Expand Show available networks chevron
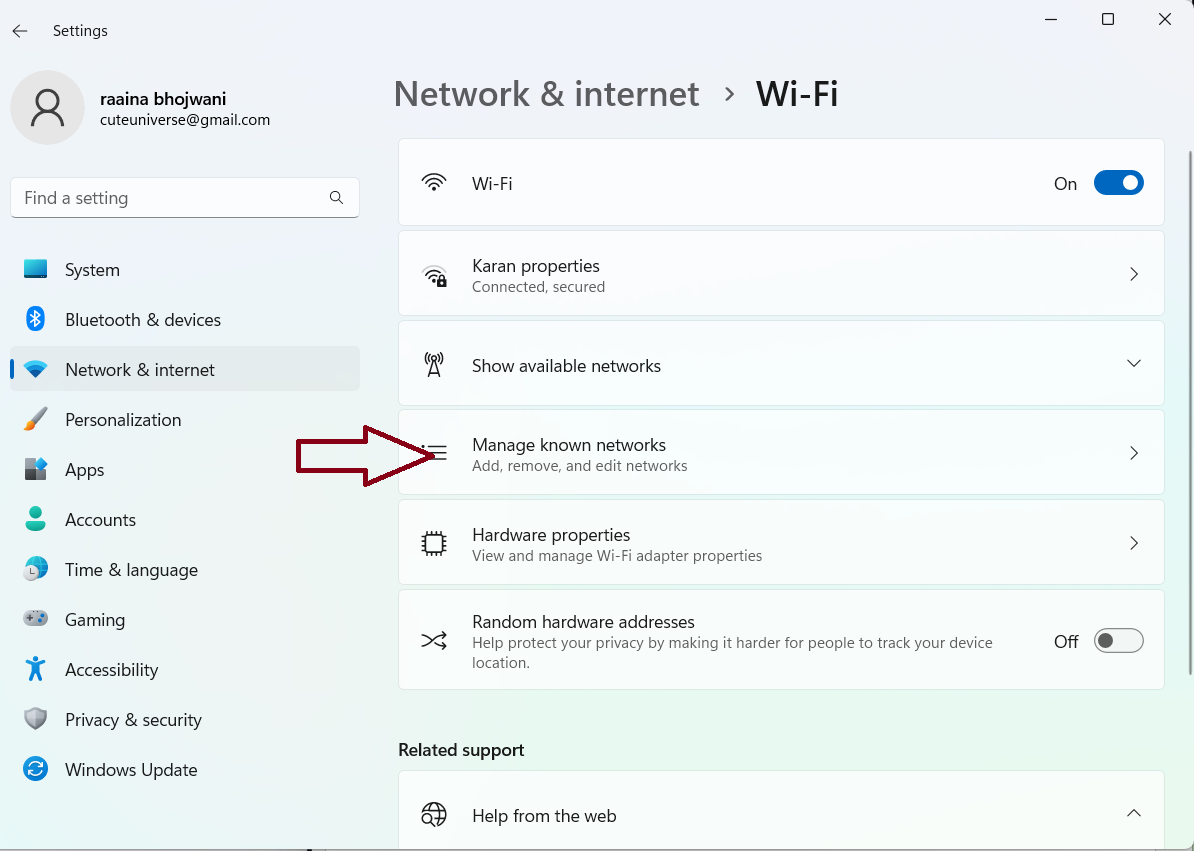The image size is (1194, 851). coord(1133,364)
